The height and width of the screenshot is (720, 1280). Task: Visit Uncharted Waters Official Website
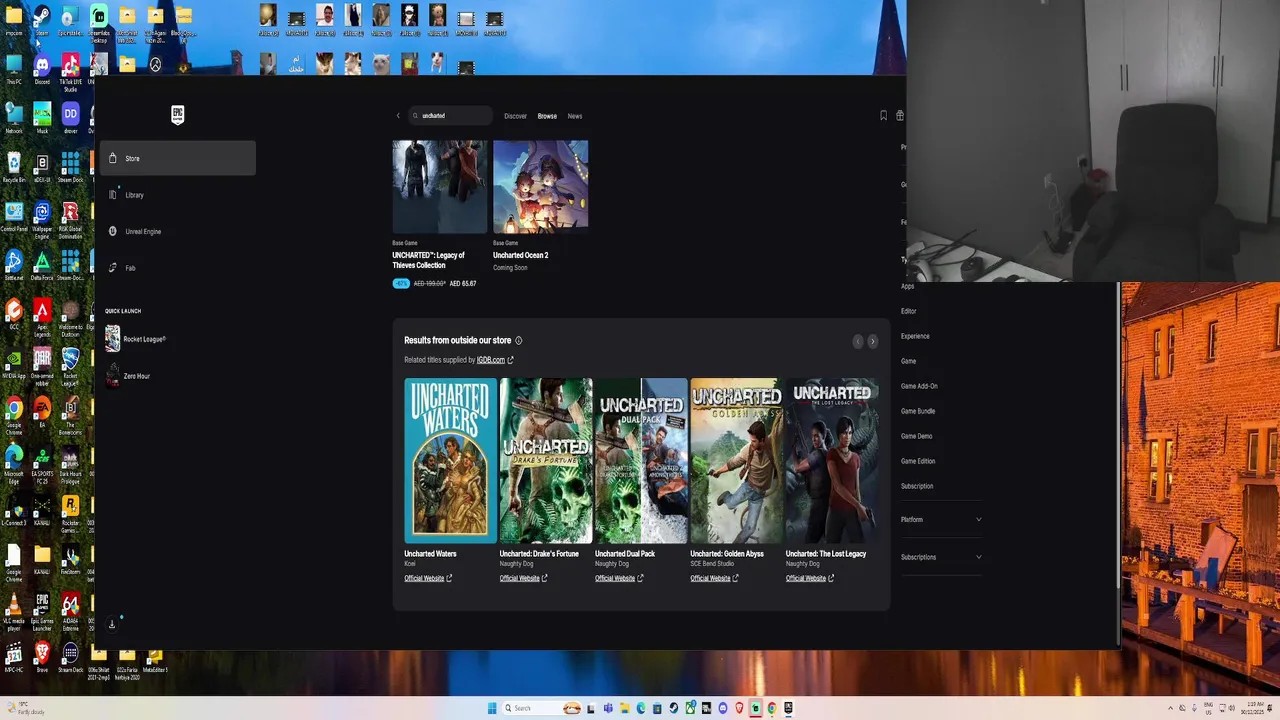click(428, 578)
